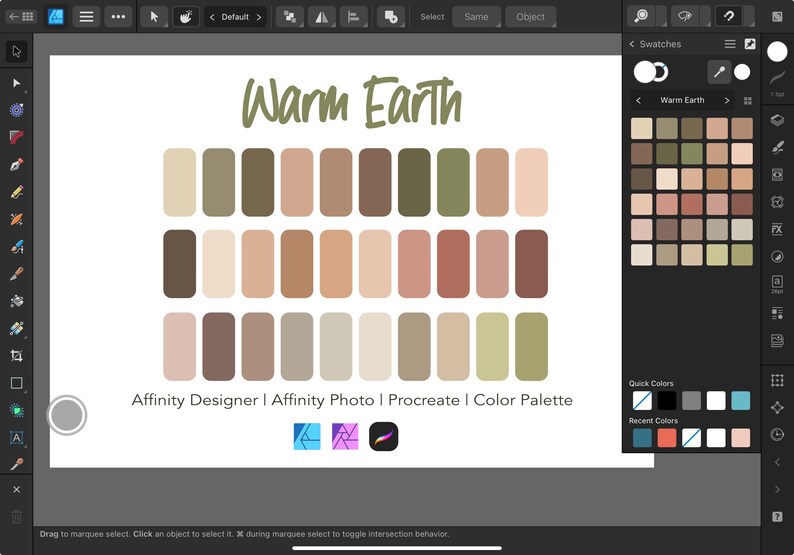The height and width of the screenshot is (555, 794).
Task: Open the alignment options
Action: click(353, 17)
